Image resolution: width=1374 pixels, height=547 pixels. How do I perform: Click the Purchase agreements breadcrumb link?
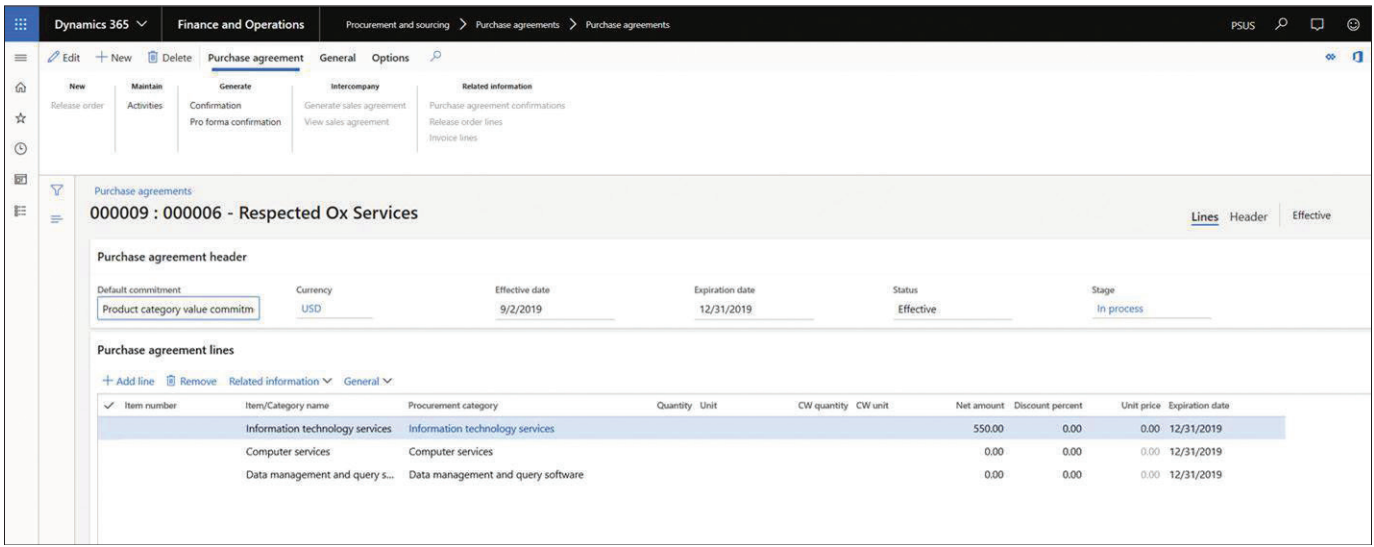142,190
